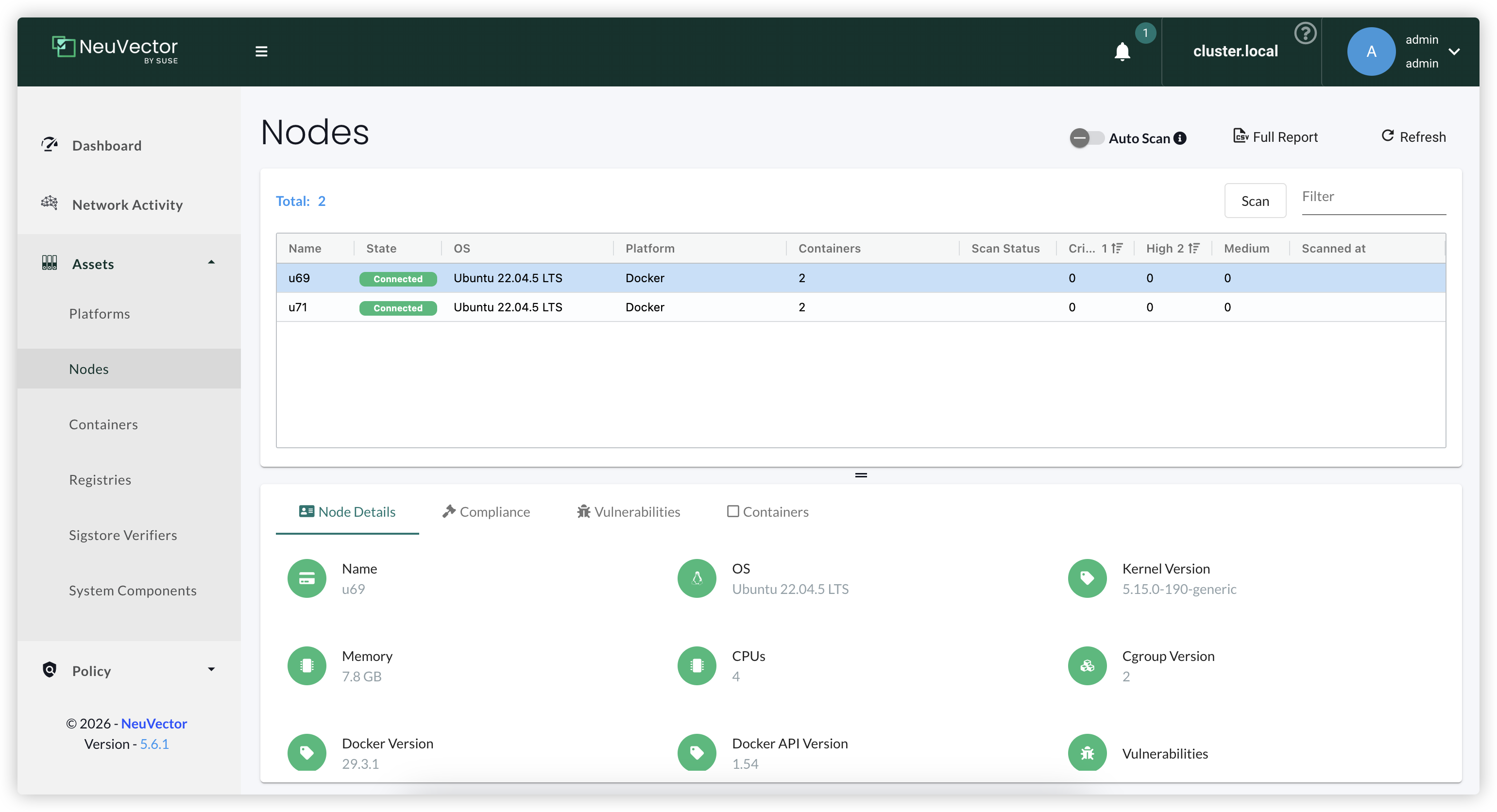1497x812 pixels.
Task: Click the notification count badge
Action: [x=1145, y=33]
